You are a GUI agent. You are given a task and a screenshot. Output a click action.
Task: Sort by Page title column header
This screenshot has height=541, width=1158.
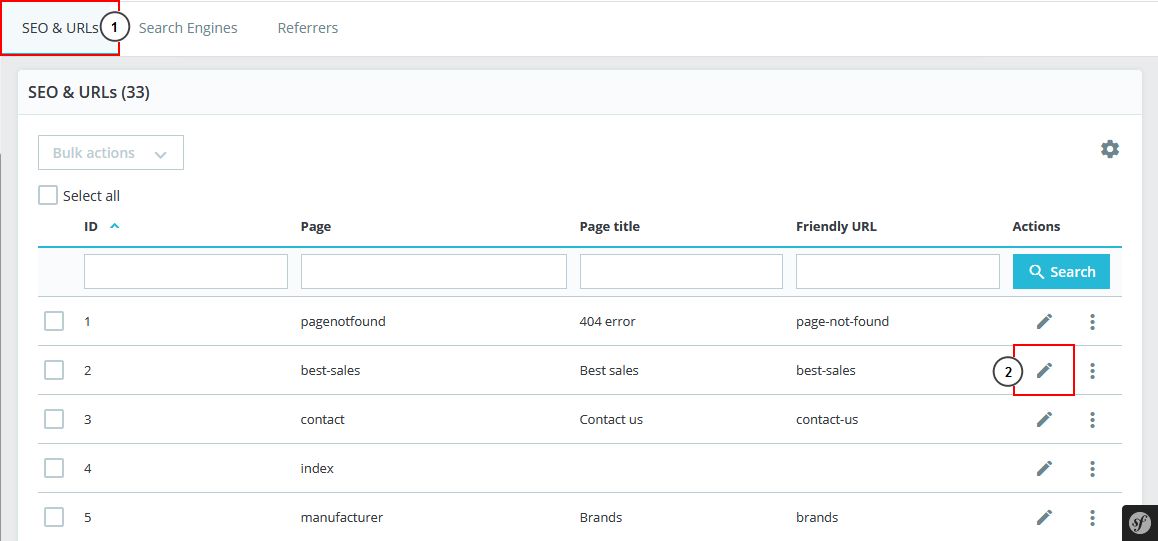coord(609,226)
